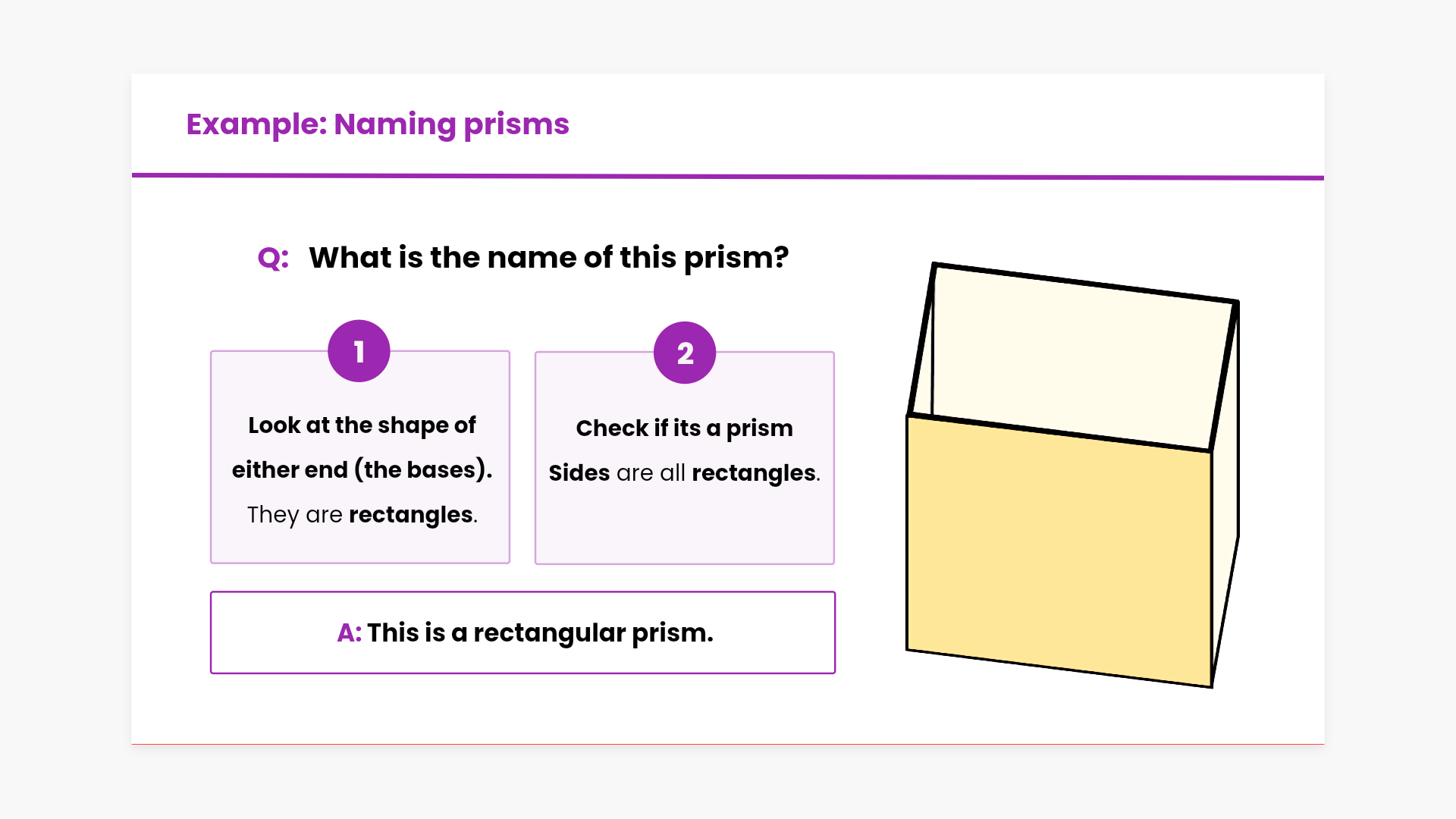Click the purple number 1 circle

click(359, 351)
